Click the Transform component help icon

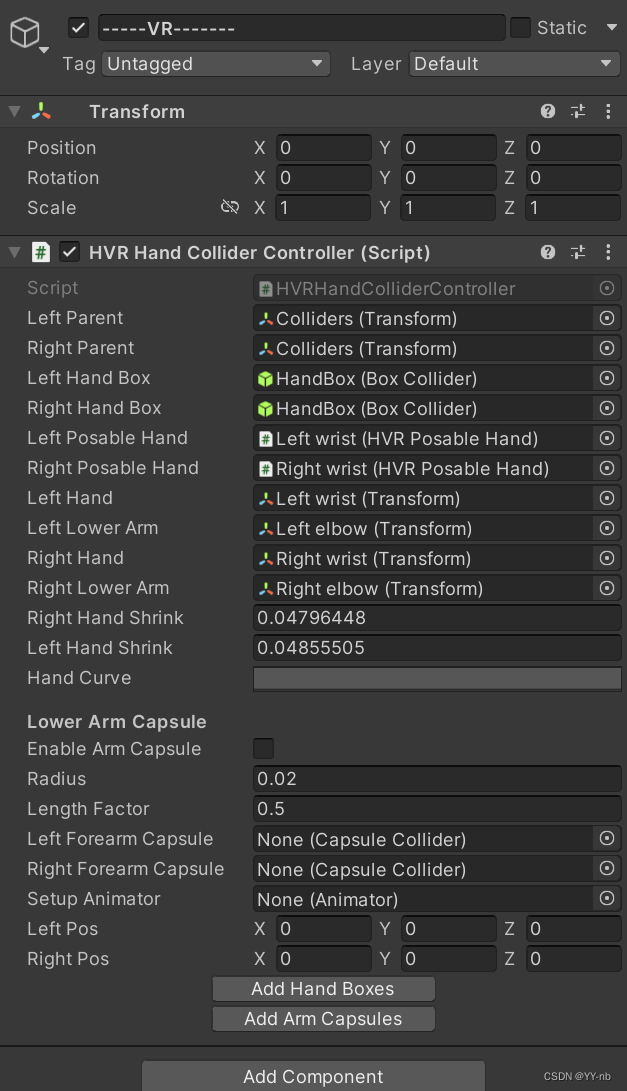click(548, 112)
